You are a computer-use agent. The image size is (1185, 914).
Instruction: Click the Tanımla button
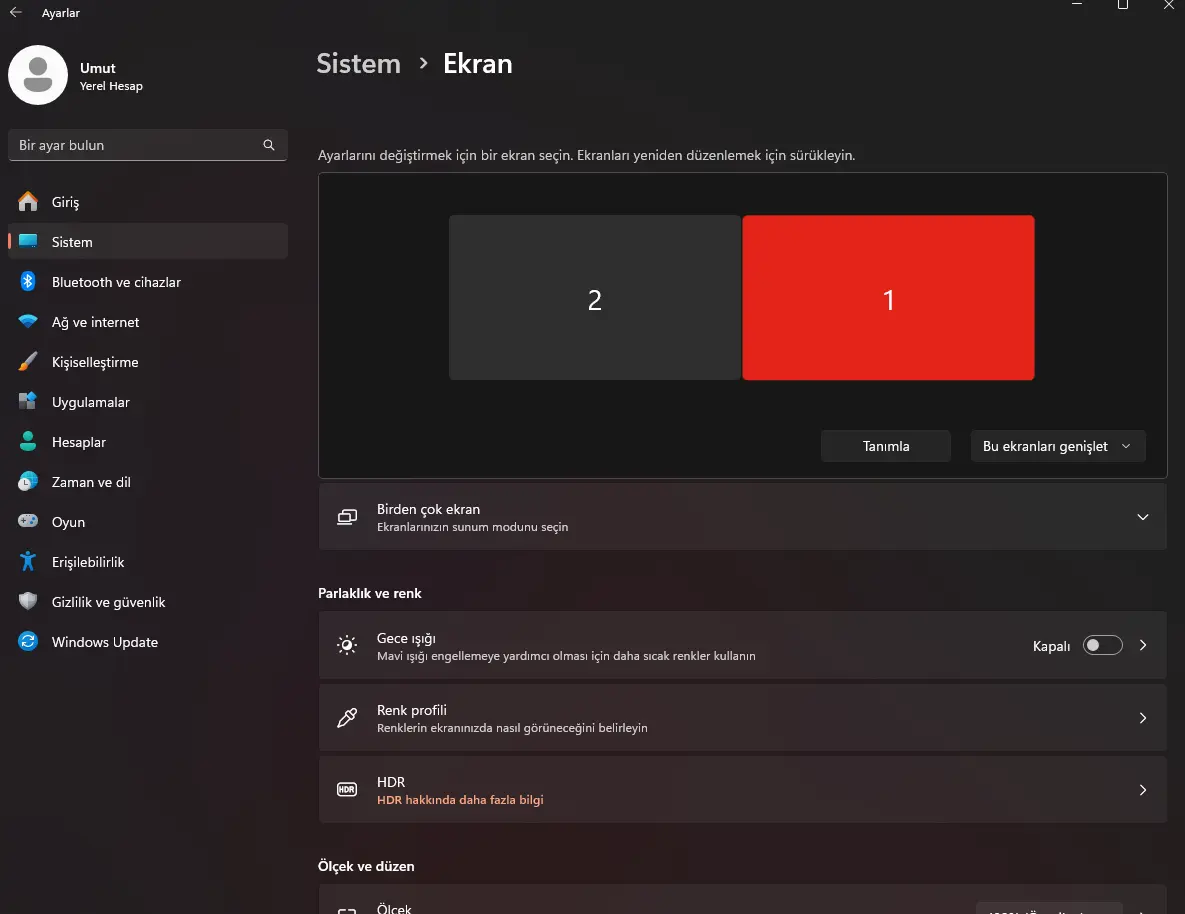pyautogui.click(x=886, y=446)
